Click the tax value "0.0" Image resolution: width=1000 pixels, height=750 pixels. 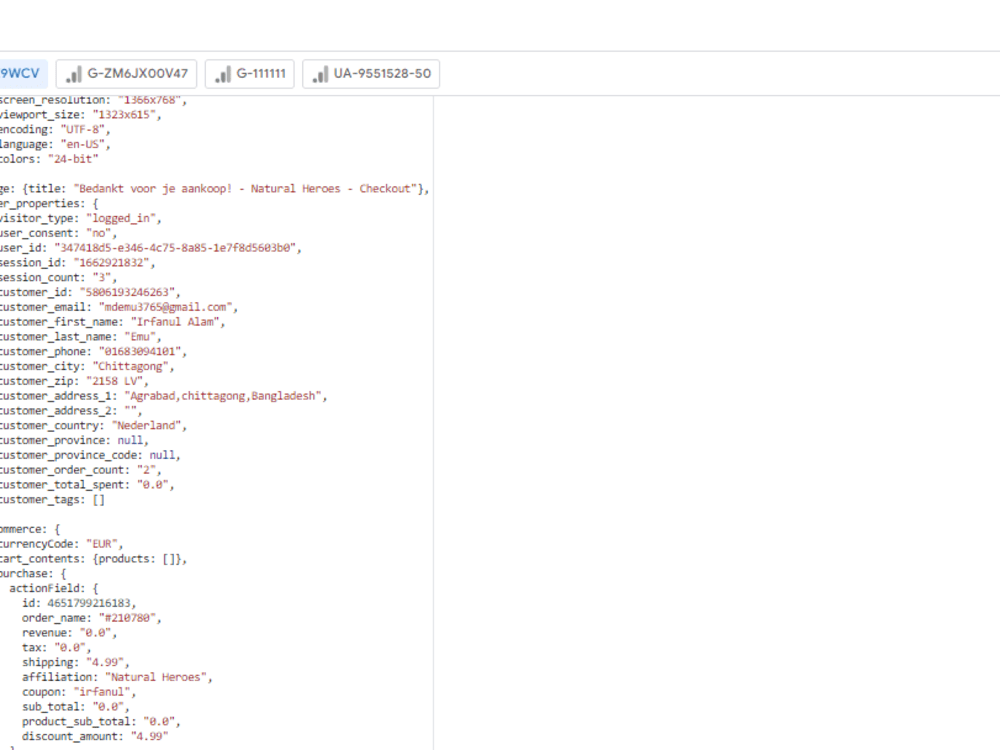pos(70,647)
